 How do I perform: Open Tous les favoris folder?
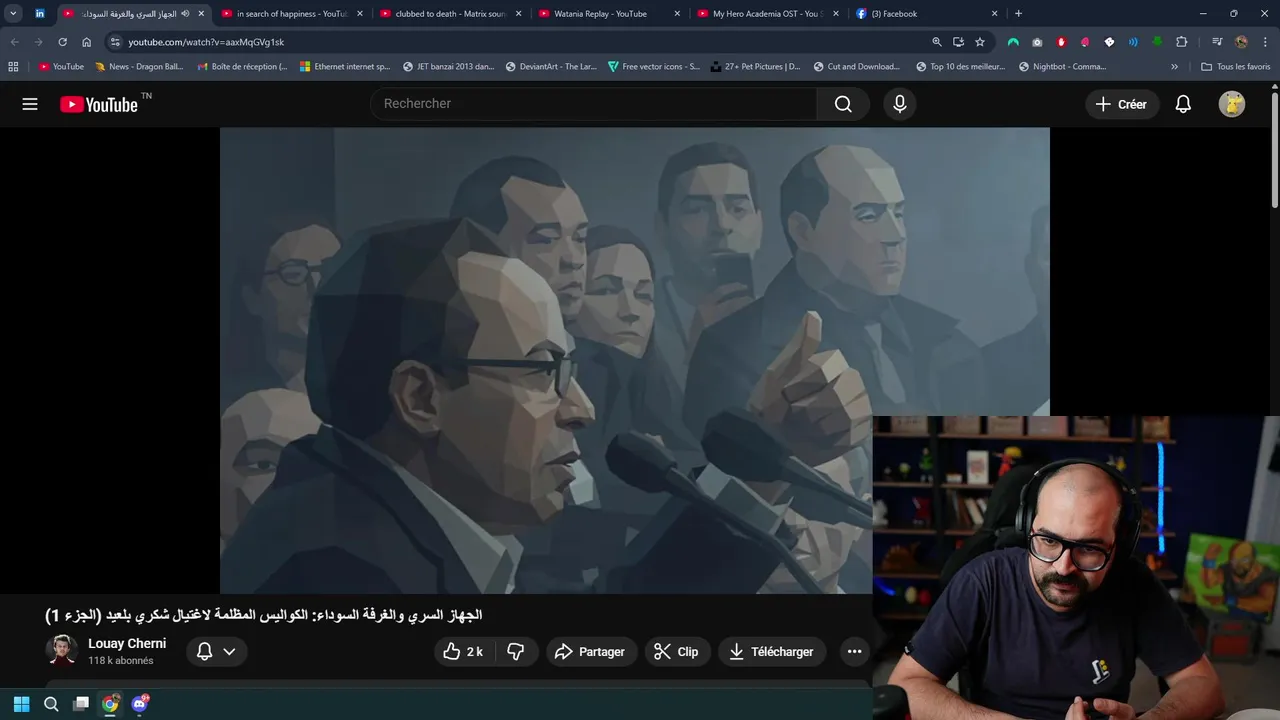pos(1236,67)
